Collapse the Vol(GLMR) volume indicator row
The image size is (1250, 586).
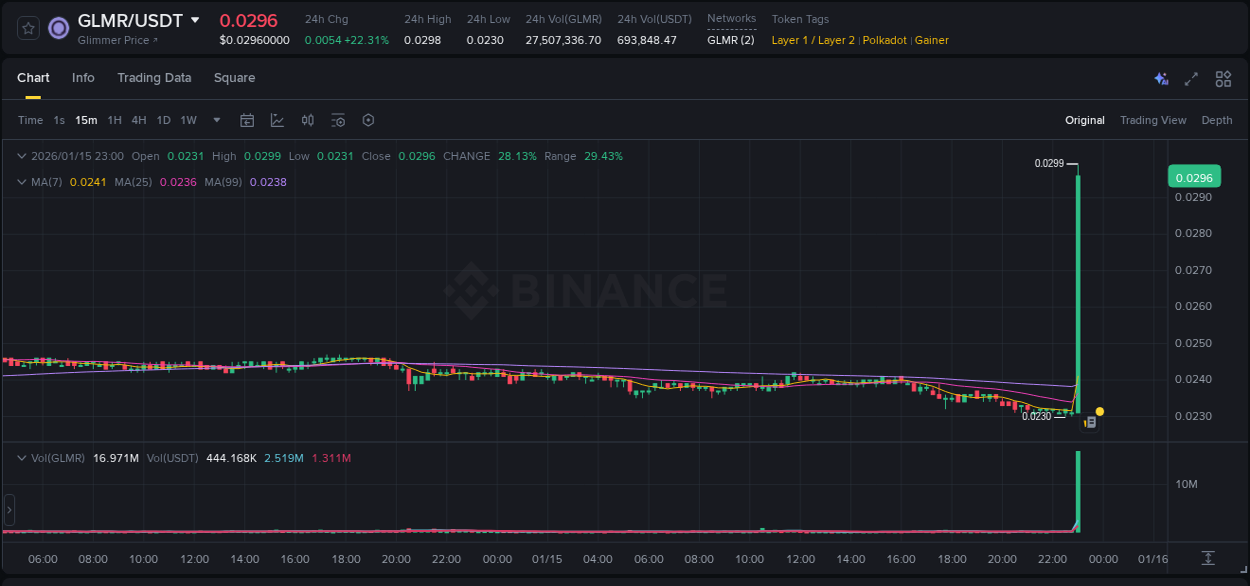(22, 457)
